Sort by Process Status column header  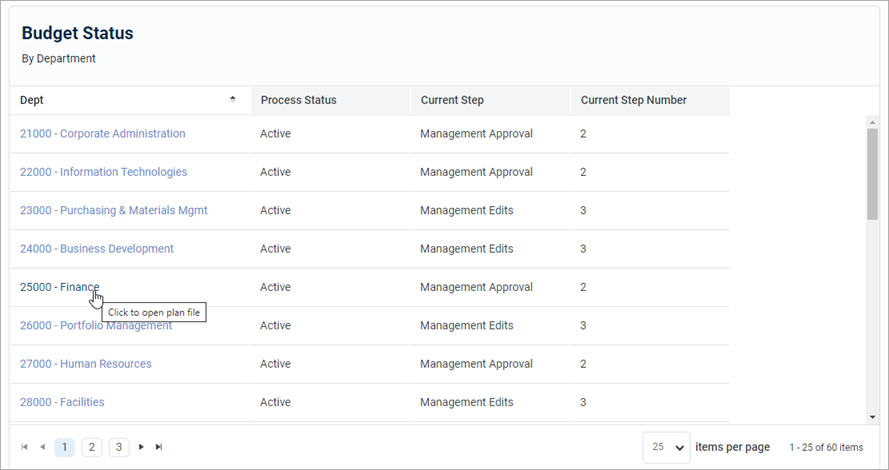pos(298,100)
